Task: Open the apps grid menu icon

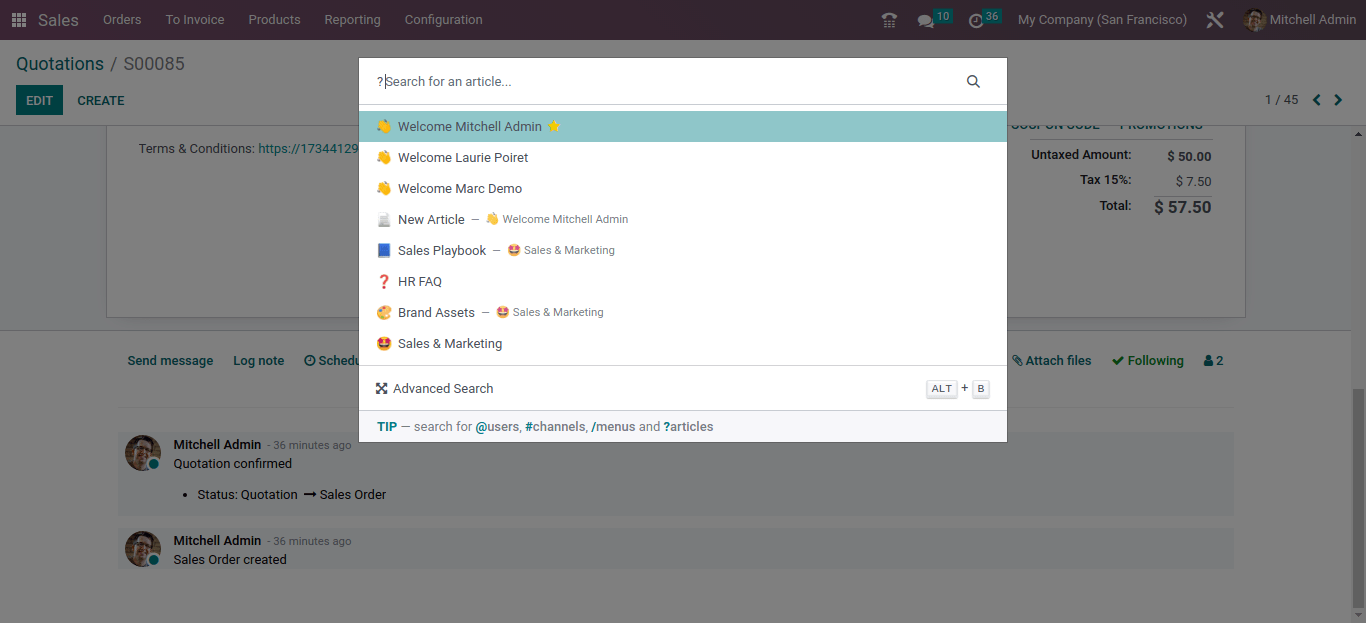Action: tap(19, 20)
